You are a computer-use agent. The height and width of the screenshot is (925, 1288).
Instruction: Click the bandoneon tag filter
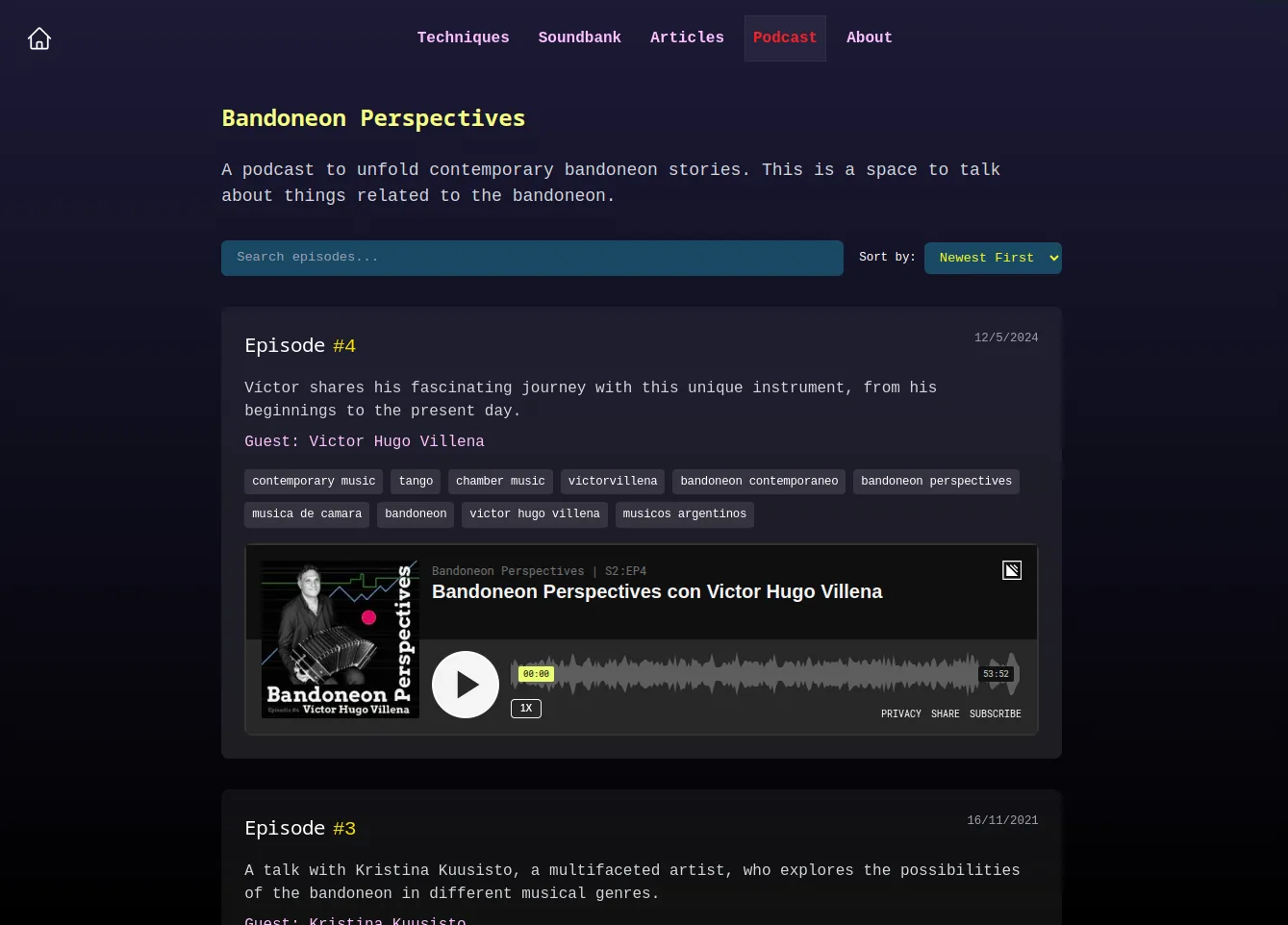(x=416, y=514)
